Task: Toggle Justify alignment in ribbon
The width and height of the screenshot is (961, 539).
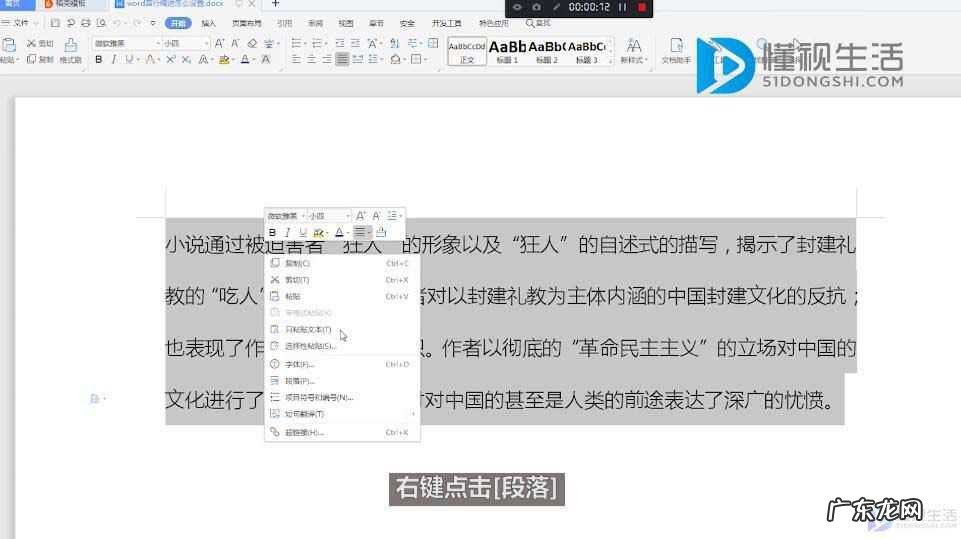Action: click(x=342, y=59)
